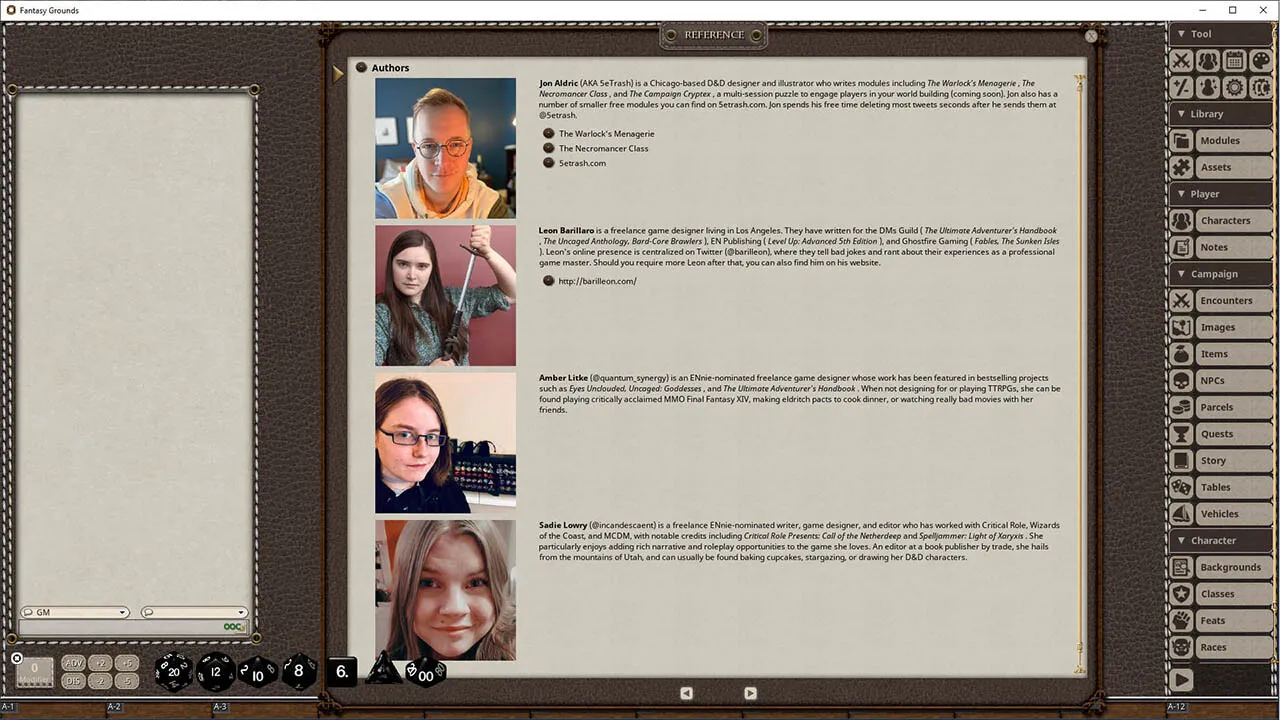This screenshot has width=1280, height=720.
Task: Close the Reference window
Action: click(x=1091, y=36)
